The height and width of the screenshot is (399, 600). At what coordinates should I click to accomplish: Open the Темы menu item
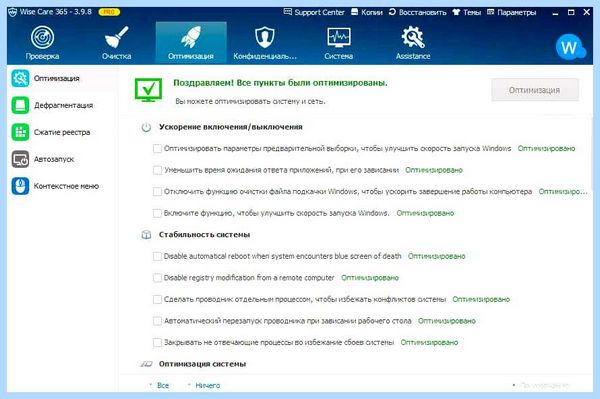point(472,12)
